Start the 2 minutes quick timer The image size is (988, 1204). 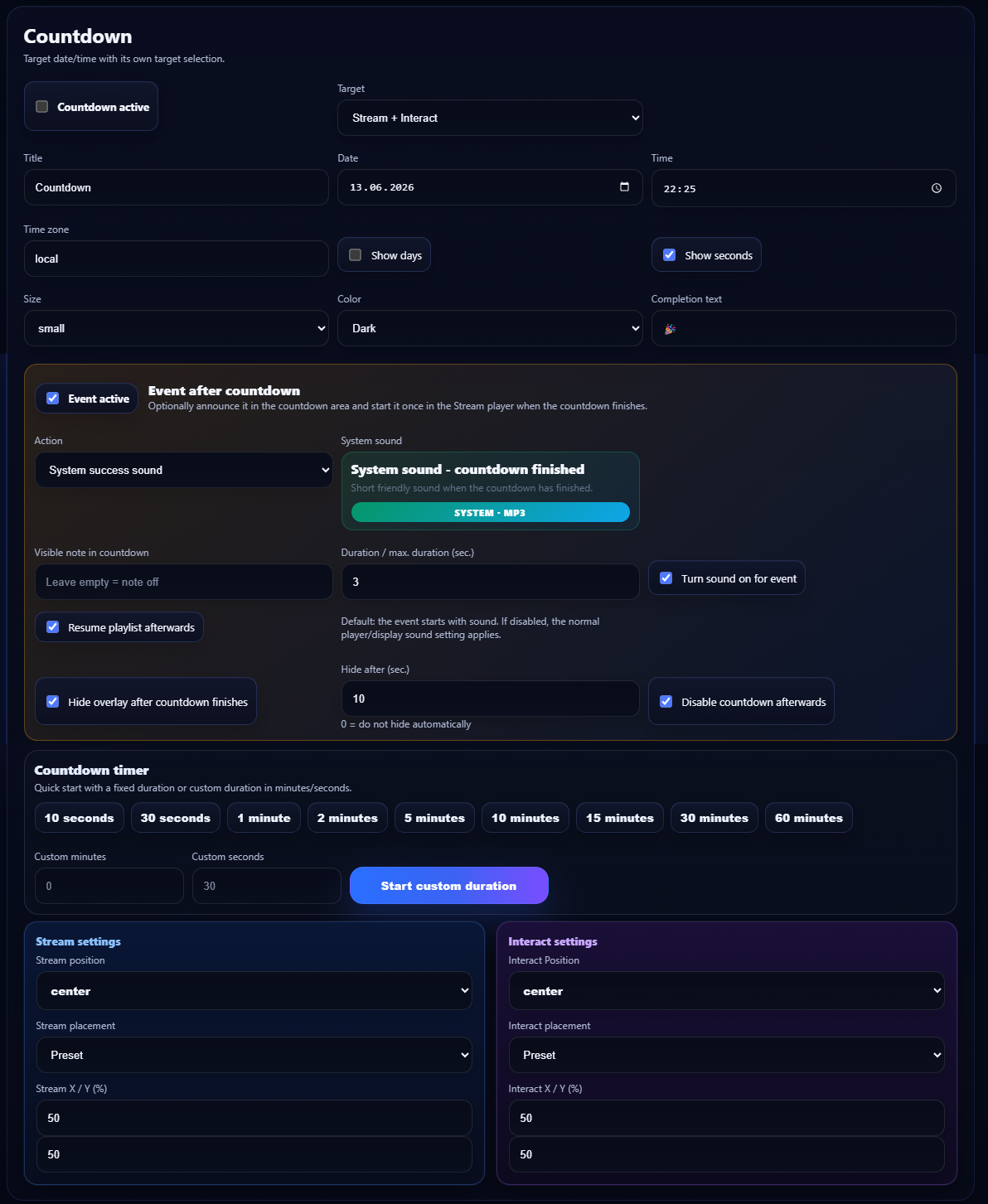tap(347, 818)
